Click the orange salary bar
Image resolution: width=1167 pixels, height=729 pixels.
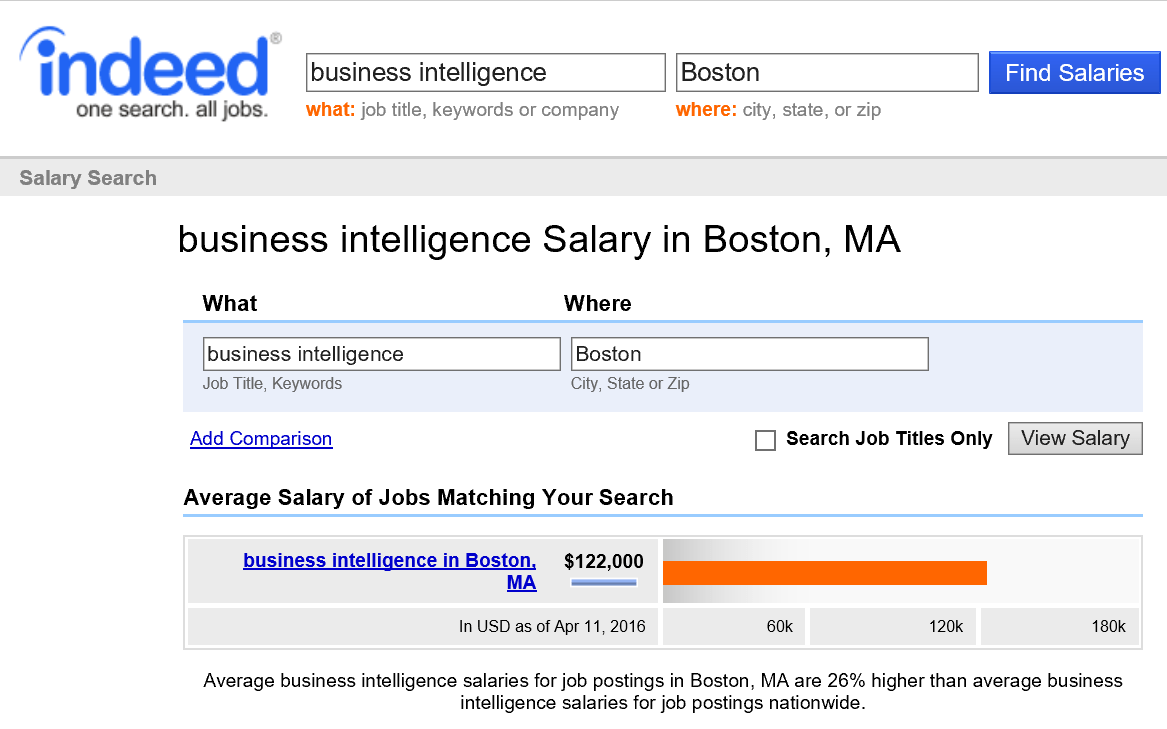(824, 573)
